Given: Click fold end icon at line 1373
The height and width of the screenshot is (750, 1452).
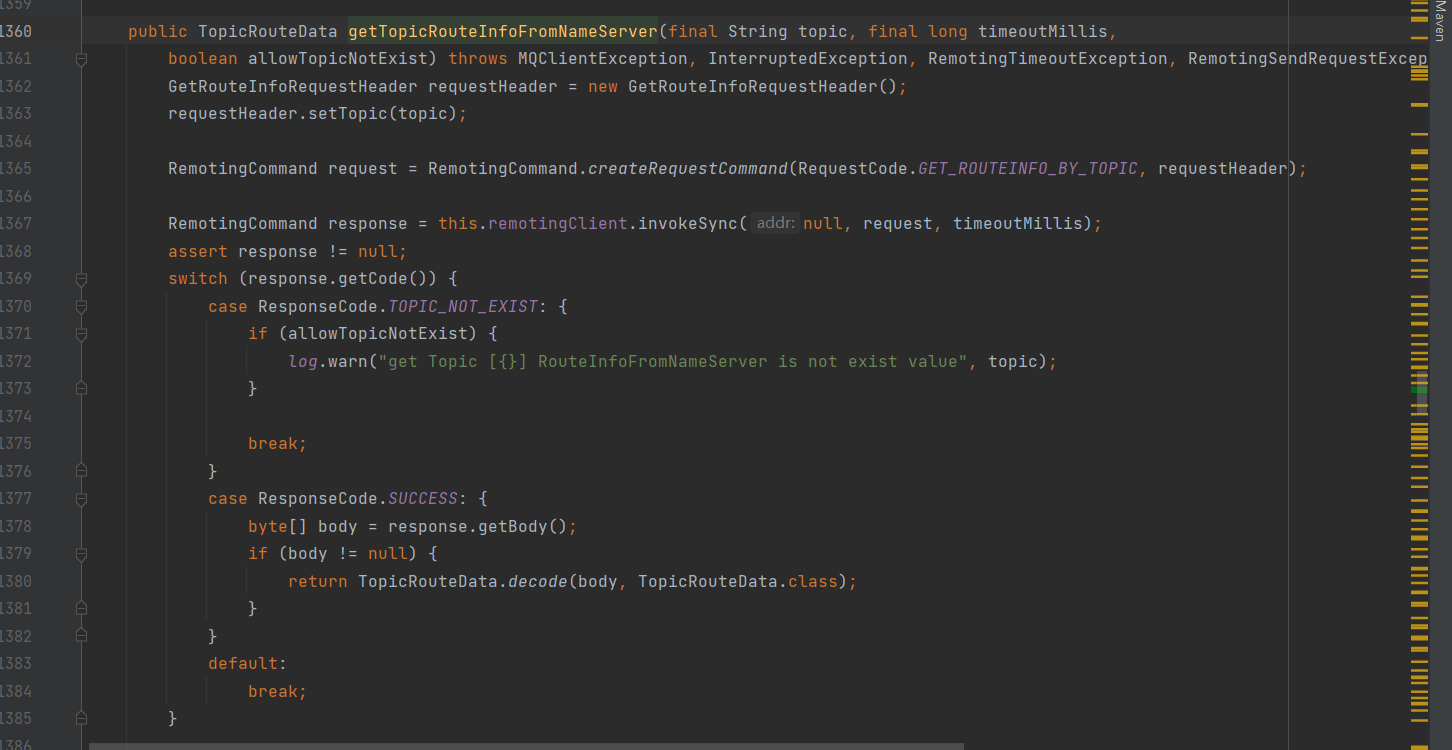Looking at the screenshot, I should [x=82, y=388].
